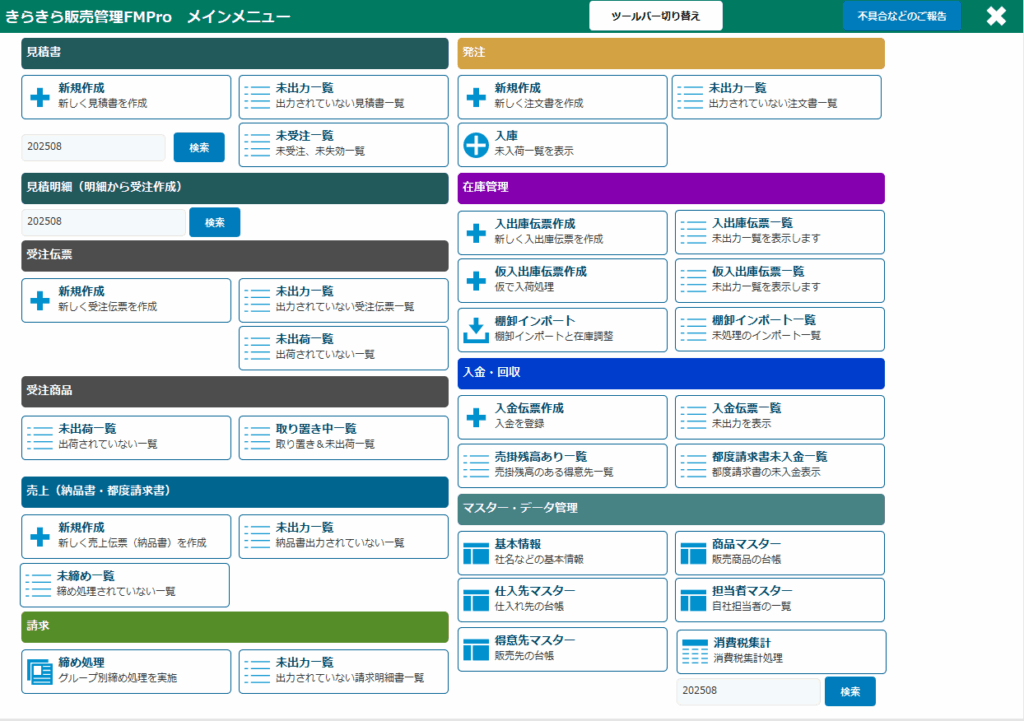This screenshot has height=721, width=1024.
Task: Click the 基本情報 table icon
Action: (x=476, y=552)
